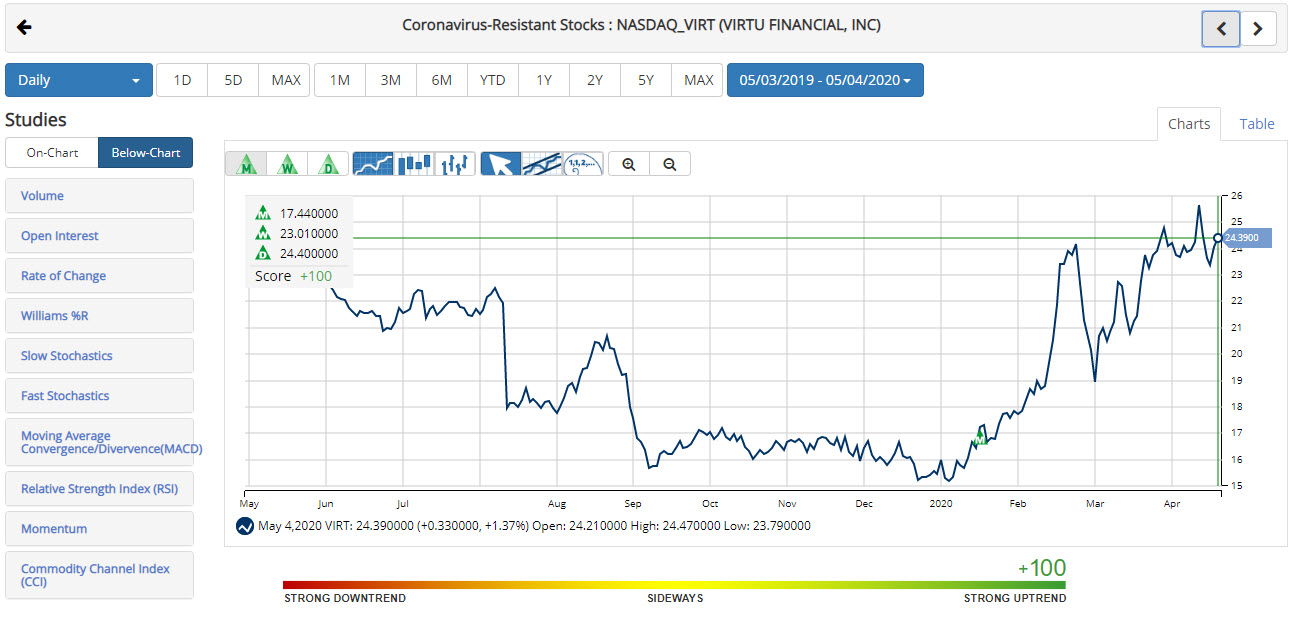Screen dimensions: 1297x625
Task: Zoom out of the chart
Action: (x=670, y=164)
